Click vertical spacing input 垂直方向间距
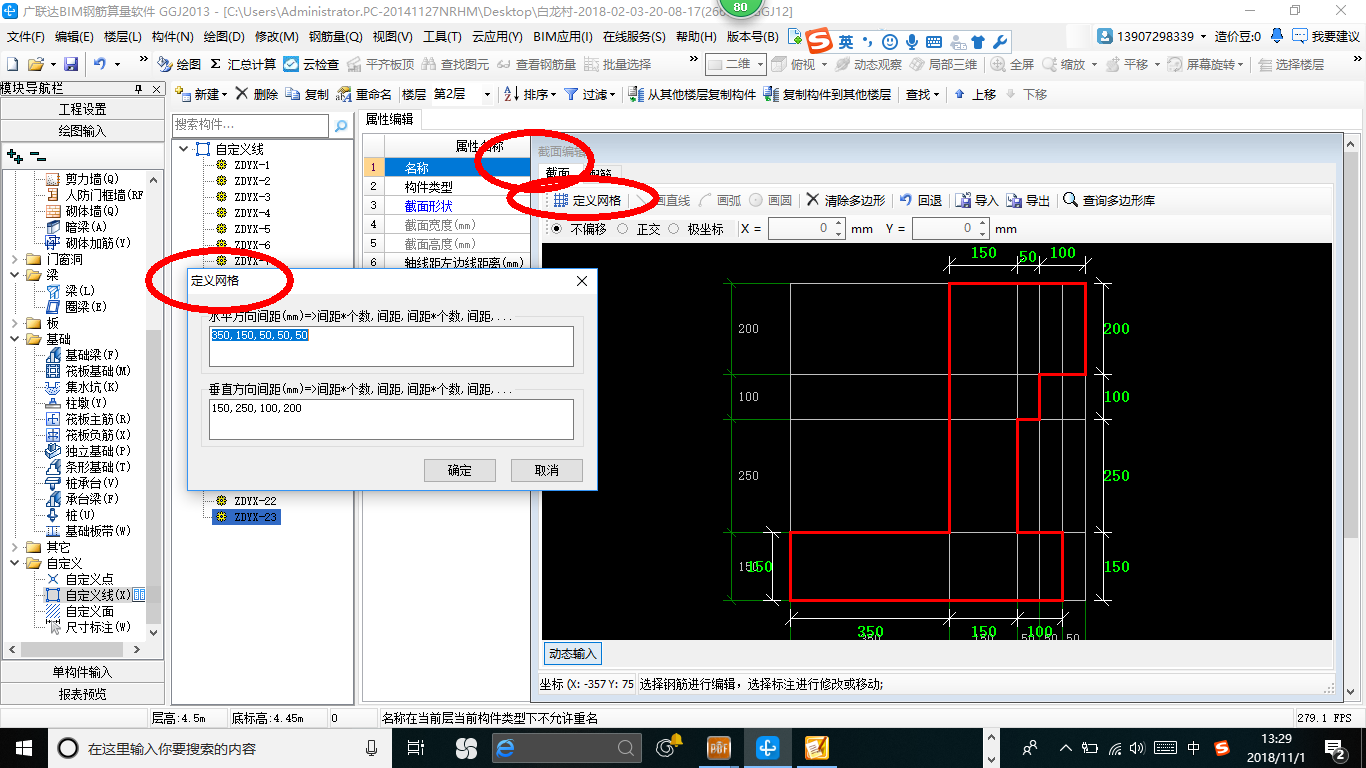This screenshot has width=1366, height=768. (x=392, y=420)
